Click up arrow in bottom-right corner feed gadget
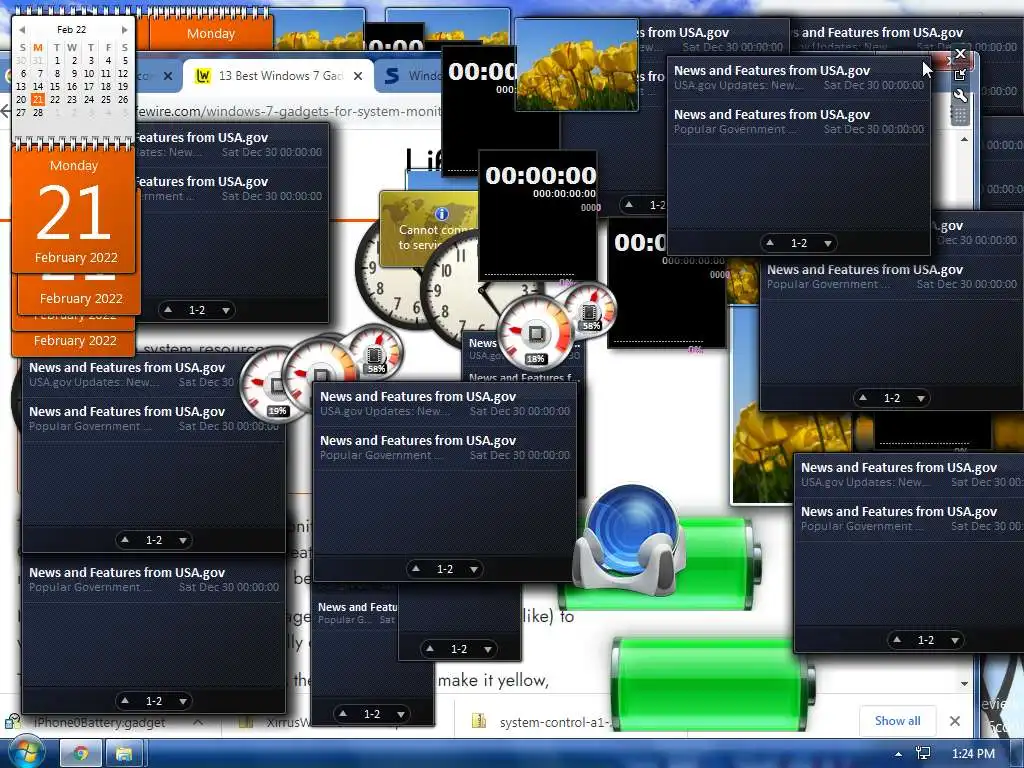 pos(897,640)
